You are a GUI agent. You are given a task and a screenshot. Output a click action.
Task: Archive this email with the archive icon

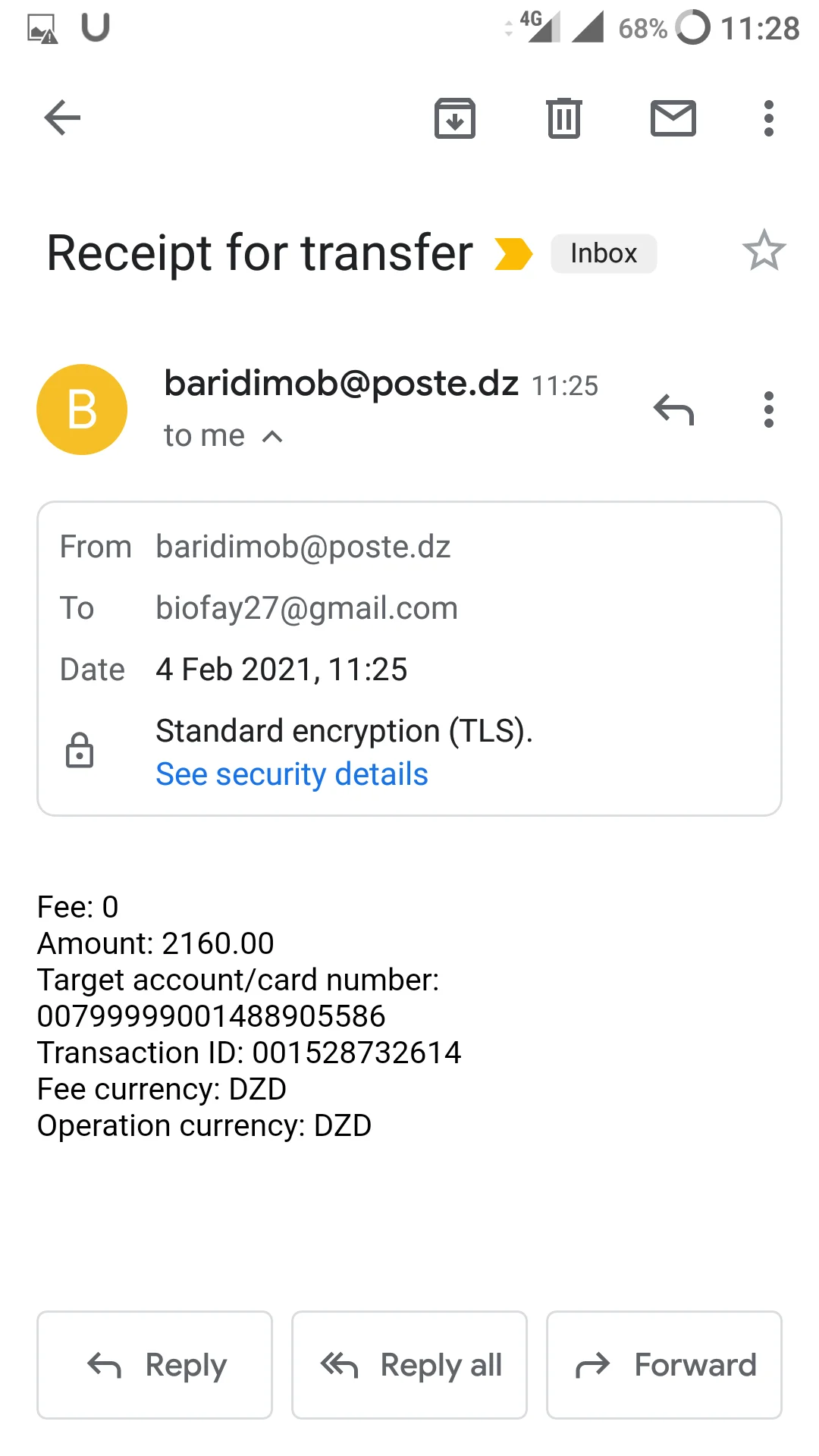[x=455, y=118]
